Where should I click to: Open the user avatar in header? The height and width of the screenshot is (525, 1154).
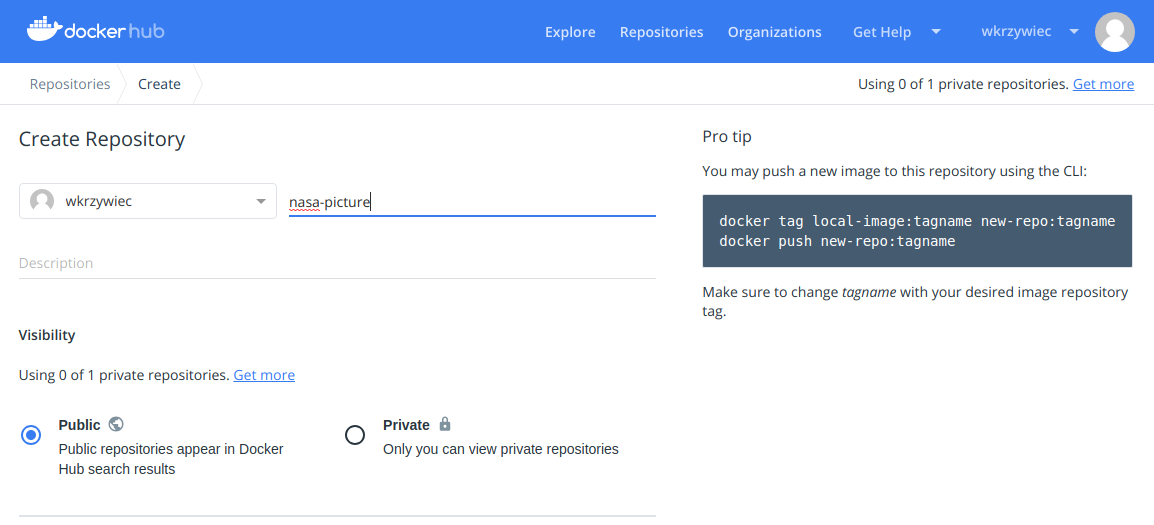tap(1114, 32)
